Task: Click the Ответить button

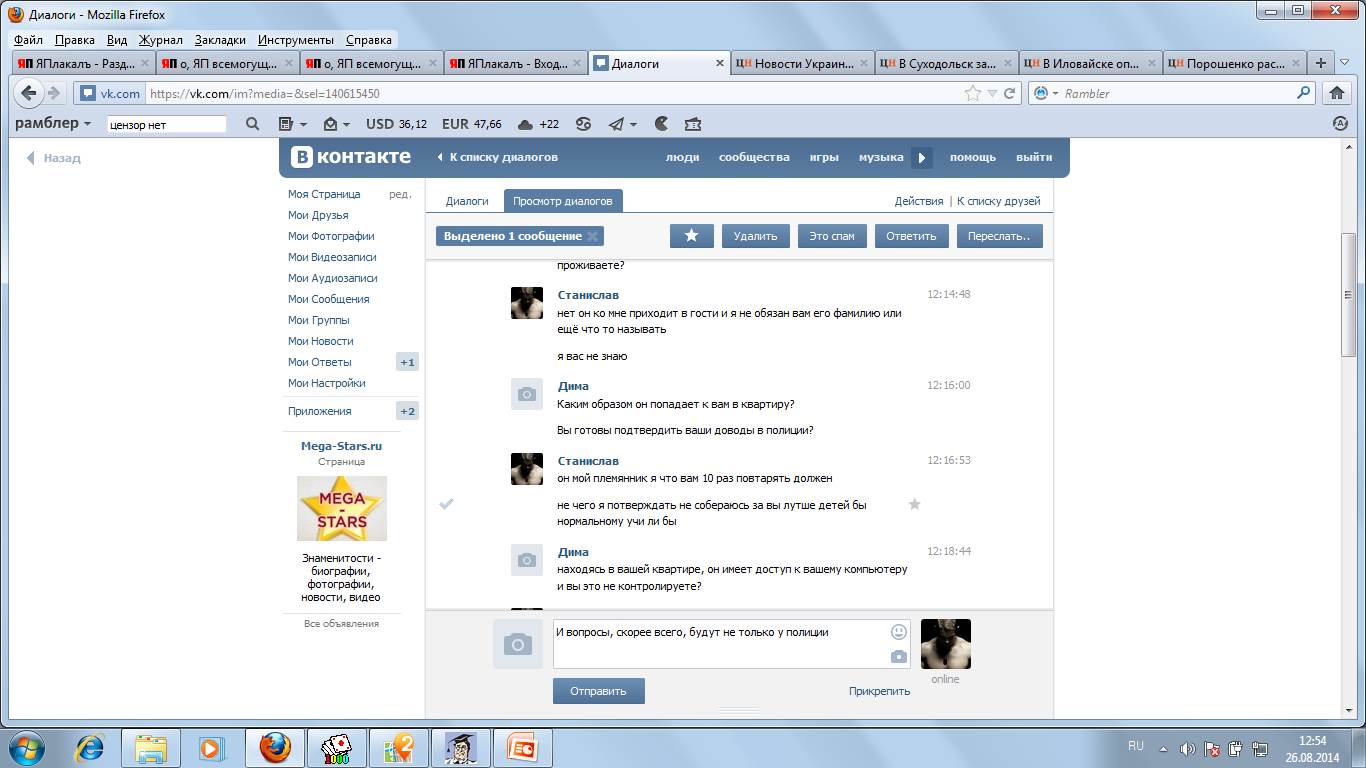Action: [x=911, y=236]
